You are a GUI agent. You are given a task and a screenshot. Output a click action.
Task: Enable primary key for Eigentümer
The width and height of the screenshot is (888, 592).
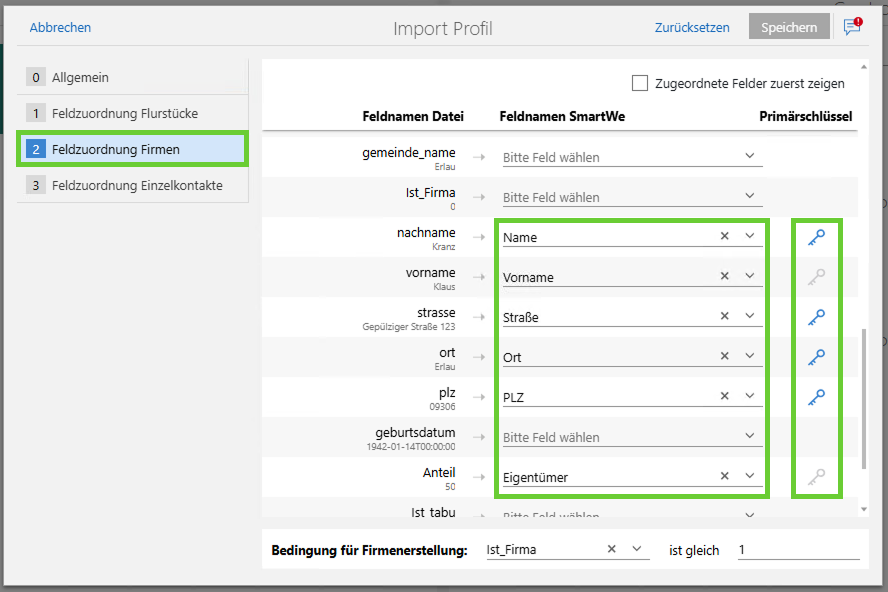tap(817, 476)
